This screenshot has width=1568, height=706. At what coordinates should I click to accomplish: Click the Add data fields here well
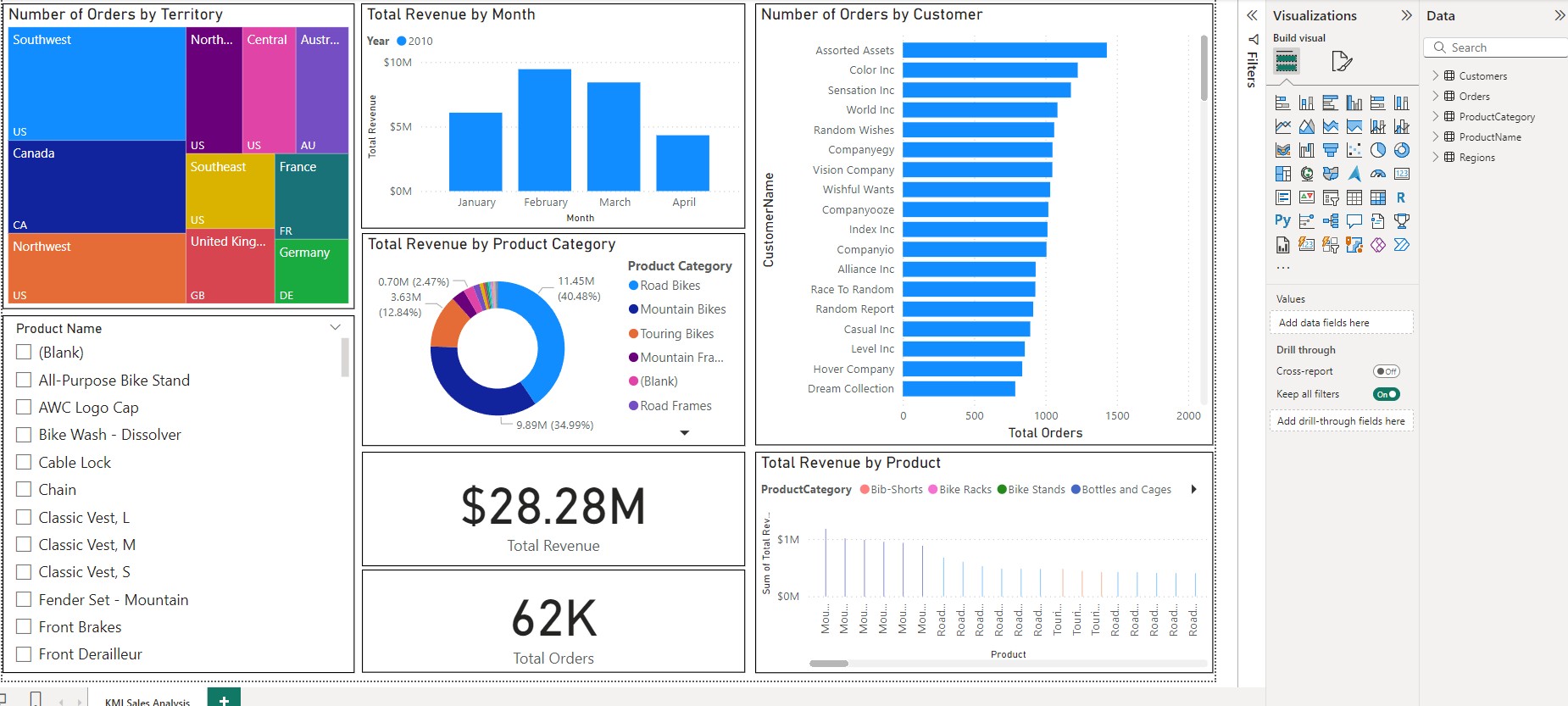tap(1341, 323)
